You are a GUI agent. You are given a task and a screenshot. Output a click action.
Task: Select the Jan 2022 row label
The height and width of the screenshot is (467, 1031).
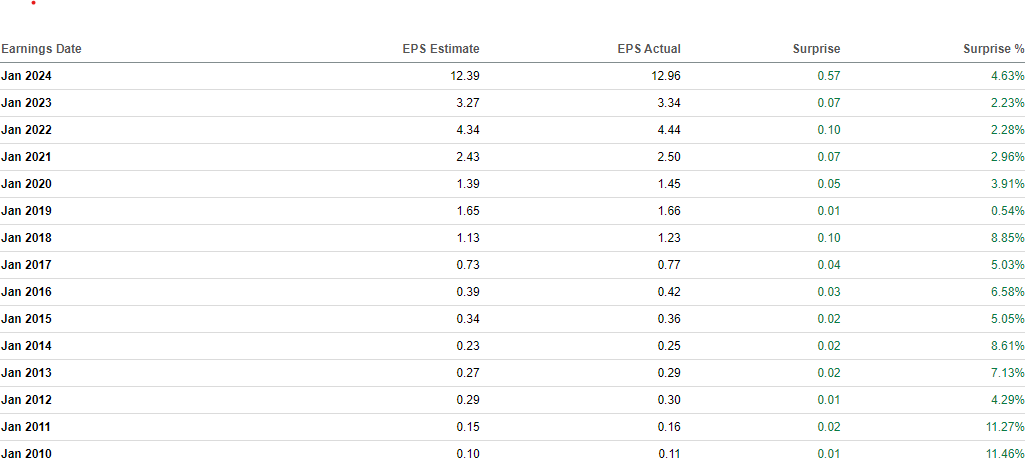point(26,130)
